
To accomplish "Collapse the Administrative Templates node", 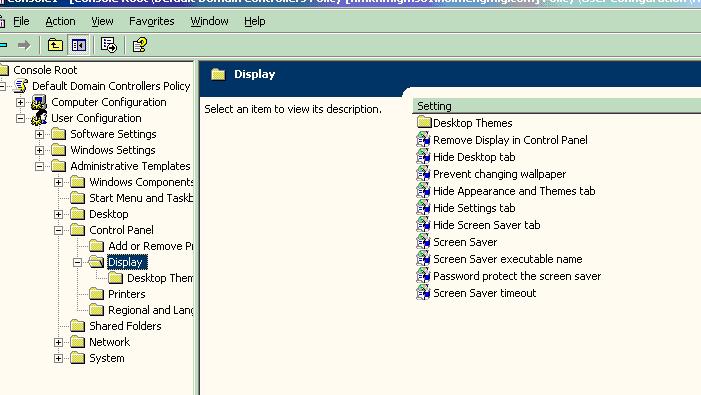I will coord(39,167).
